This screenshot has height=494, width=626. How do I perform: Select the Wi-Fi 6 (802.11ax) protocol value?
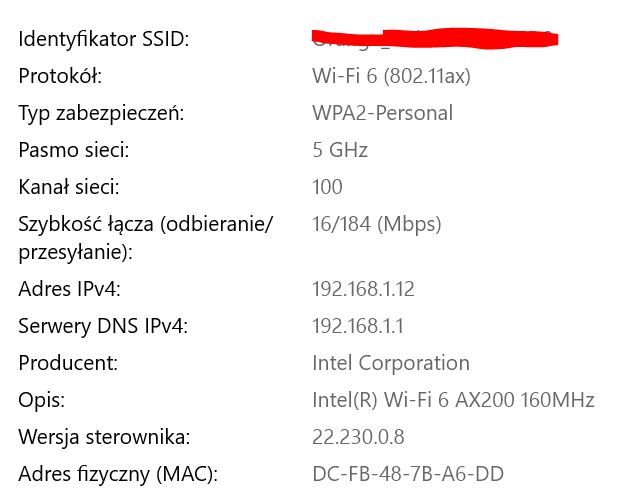click(x=391, y=76)
